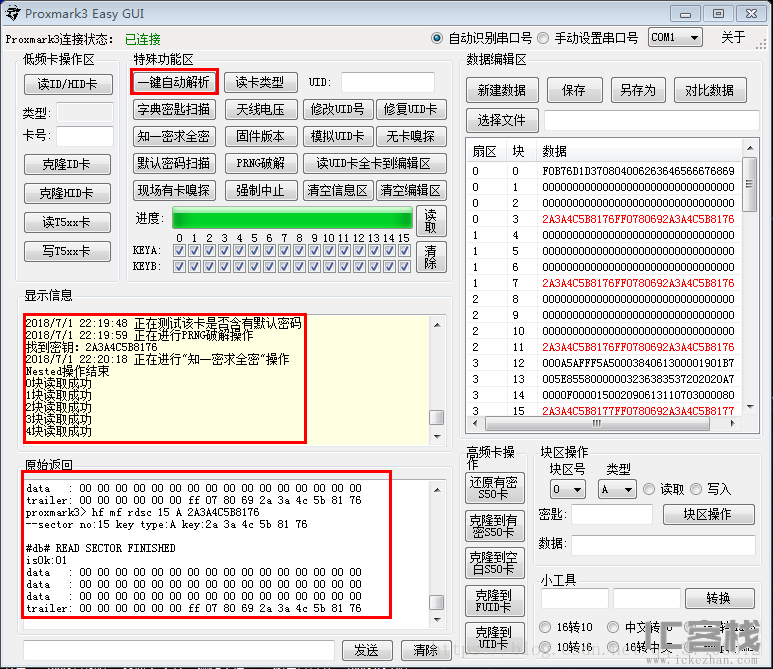
Task: Click the 一键自动解析 button
Action: click(174, 82)
